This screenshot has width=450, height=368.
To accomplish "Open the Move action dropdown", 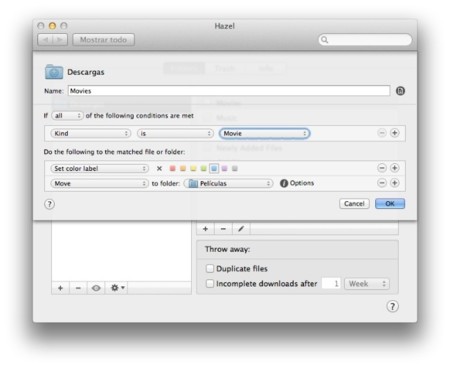I will (99, 183).
